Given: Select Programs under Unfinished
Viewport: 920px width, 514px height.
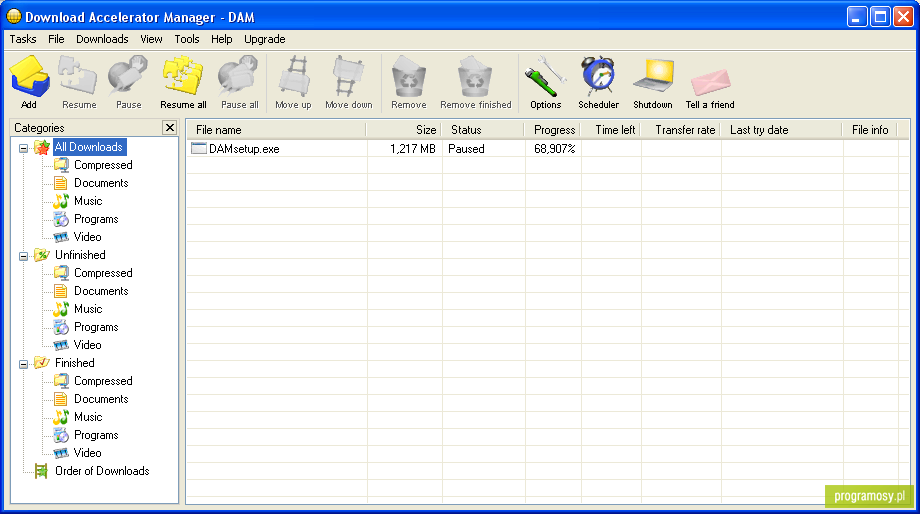Looking at the screenshot, I should [x=96, y=327].
